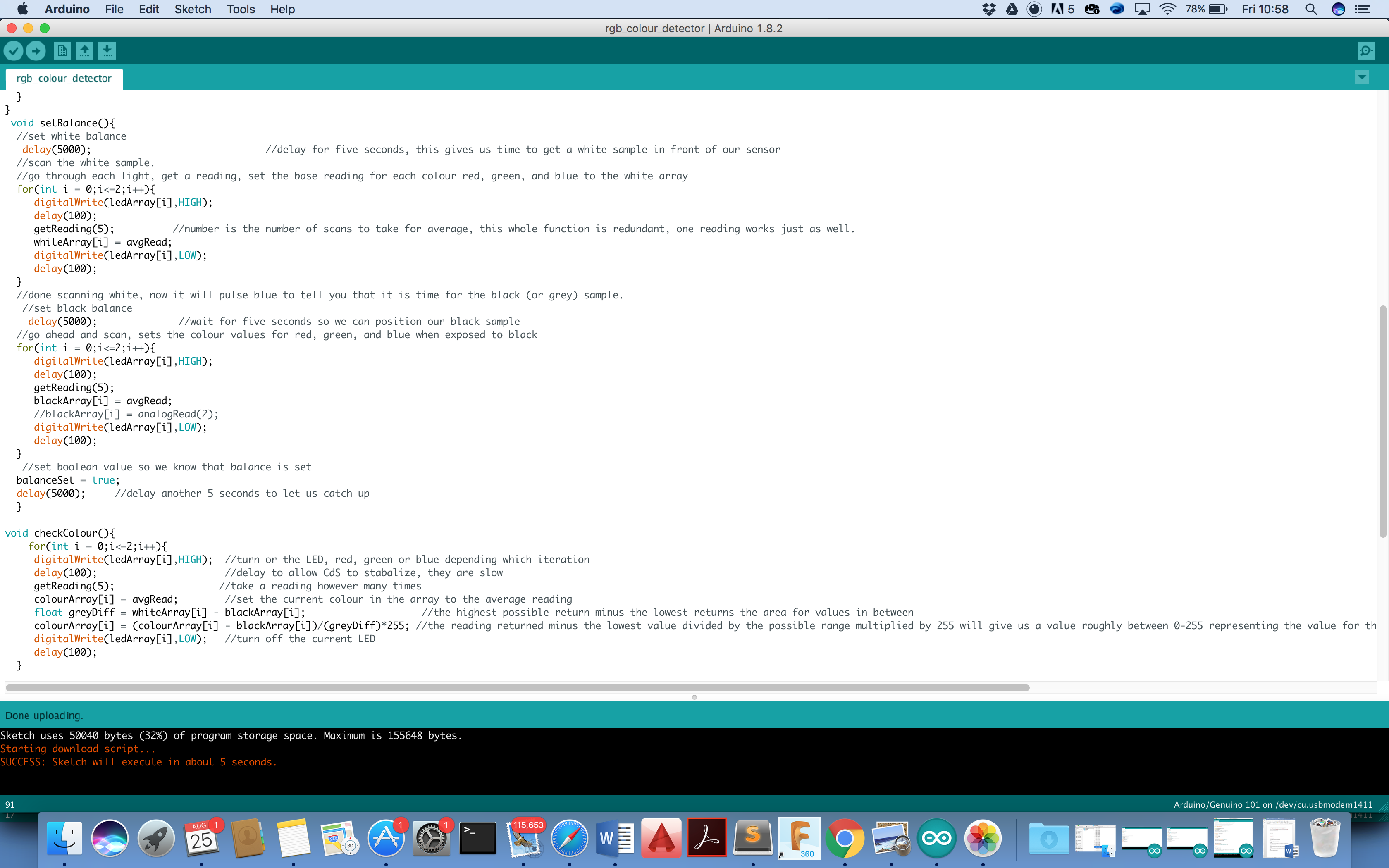
Task: Open the Apple menu
Action: (22, 9)
